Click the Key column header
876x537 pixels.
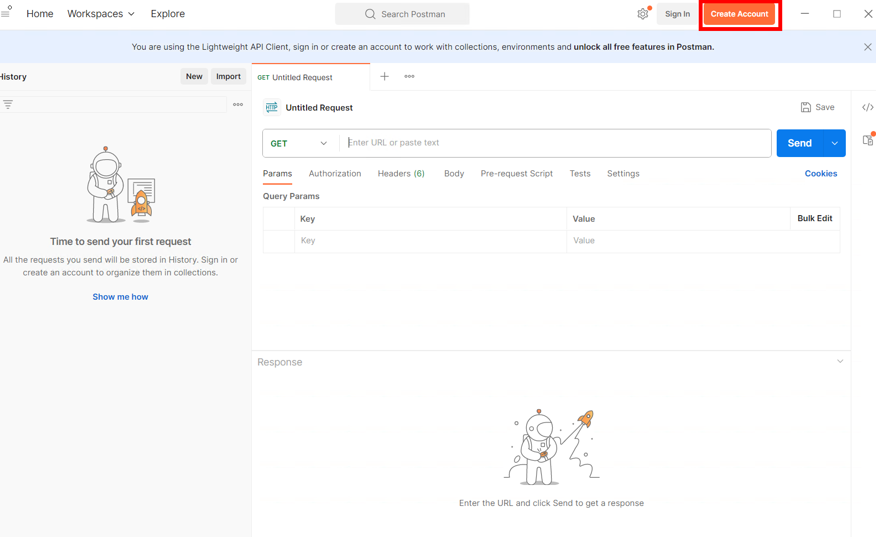pos(307,219)
